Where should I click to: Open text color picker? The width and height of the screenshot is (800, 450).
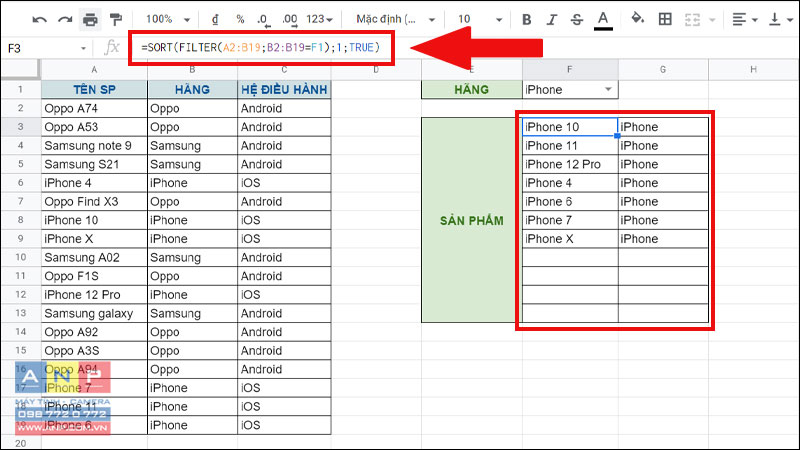click(x=603, y=20)
